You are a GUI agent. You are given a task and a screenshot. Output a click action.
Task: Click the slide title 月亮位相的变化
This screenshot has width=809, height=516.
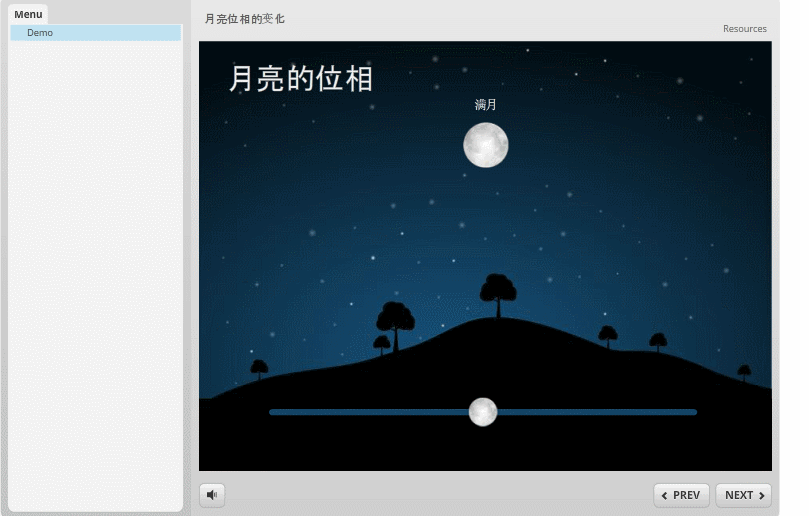[245, 19]
